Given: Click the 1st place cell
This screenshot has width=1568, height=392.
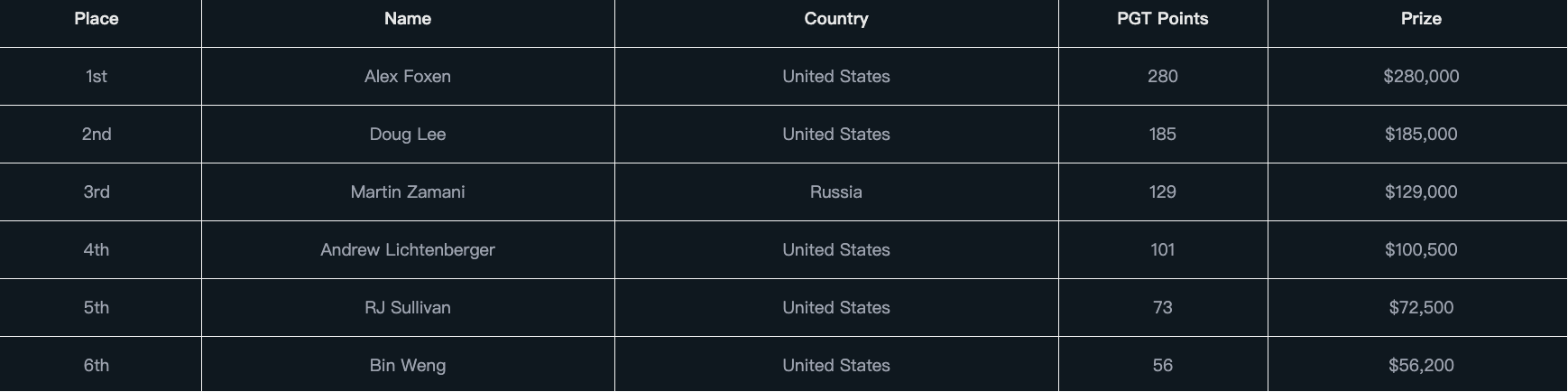Looking at the screenshot, I should click(x=97, y=77).
